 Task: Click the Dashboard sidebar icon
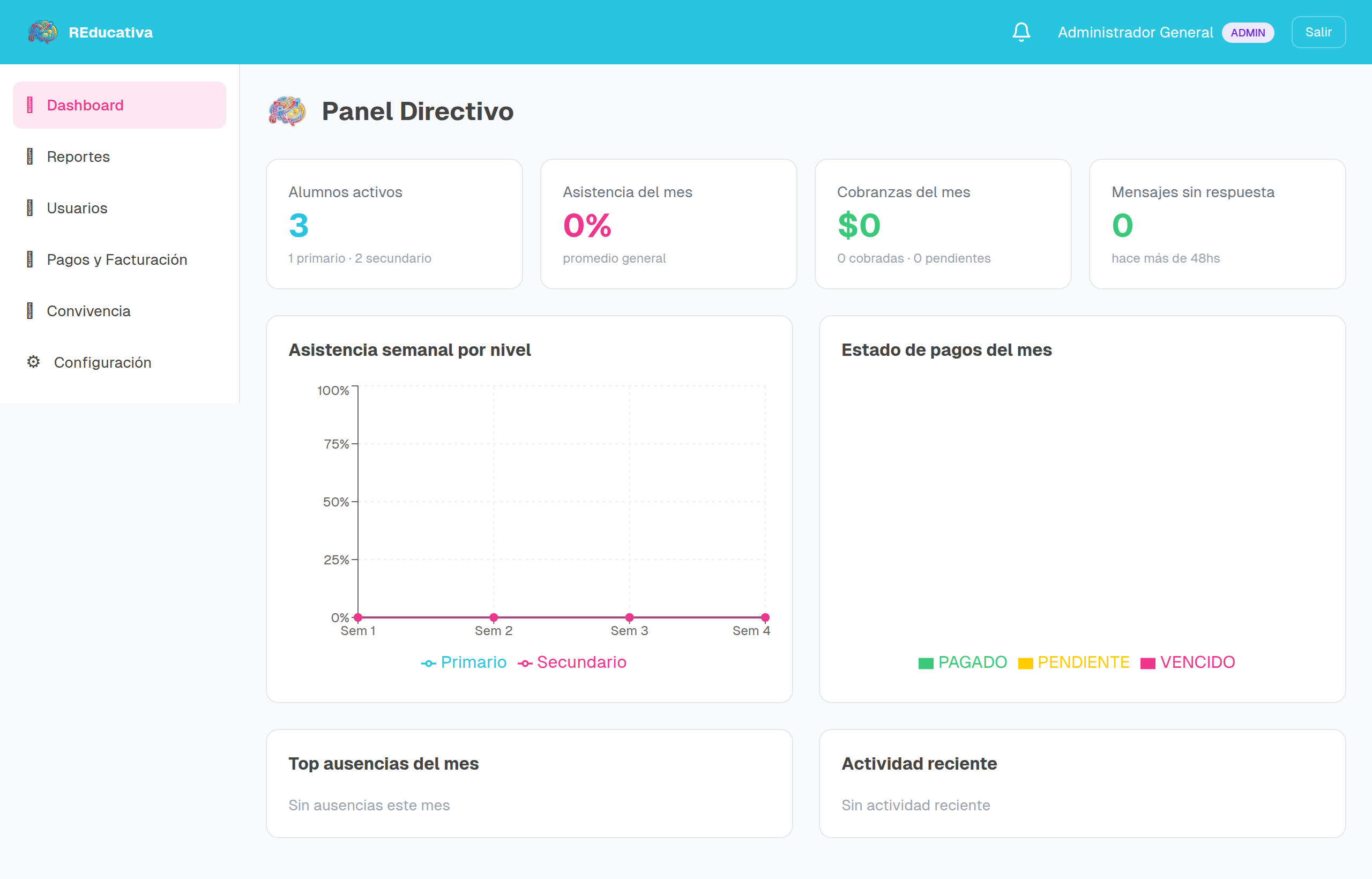[29, 105]
